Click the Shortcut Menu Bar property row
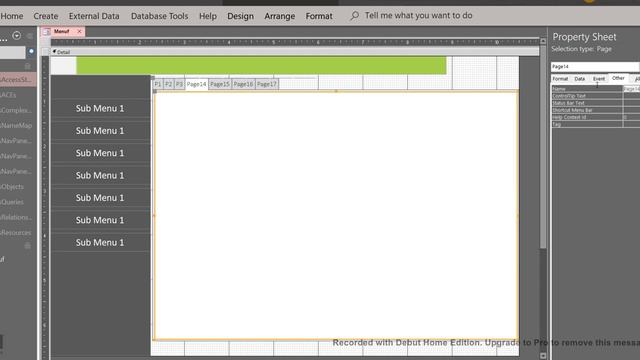640x360 pixels. point(596,110)
